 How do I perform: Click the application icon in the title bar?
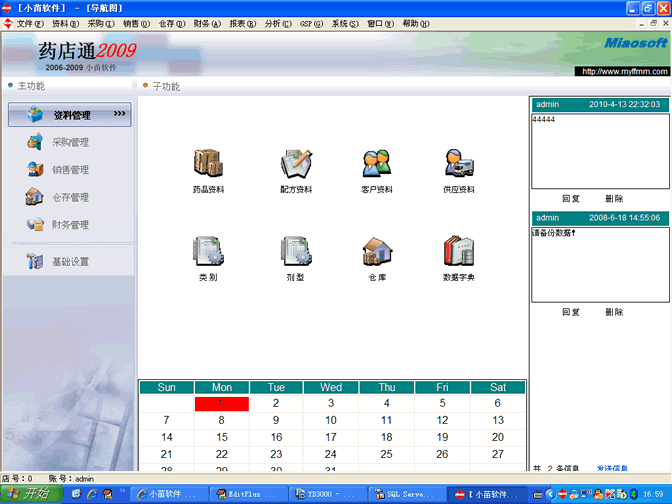[7, 8]
